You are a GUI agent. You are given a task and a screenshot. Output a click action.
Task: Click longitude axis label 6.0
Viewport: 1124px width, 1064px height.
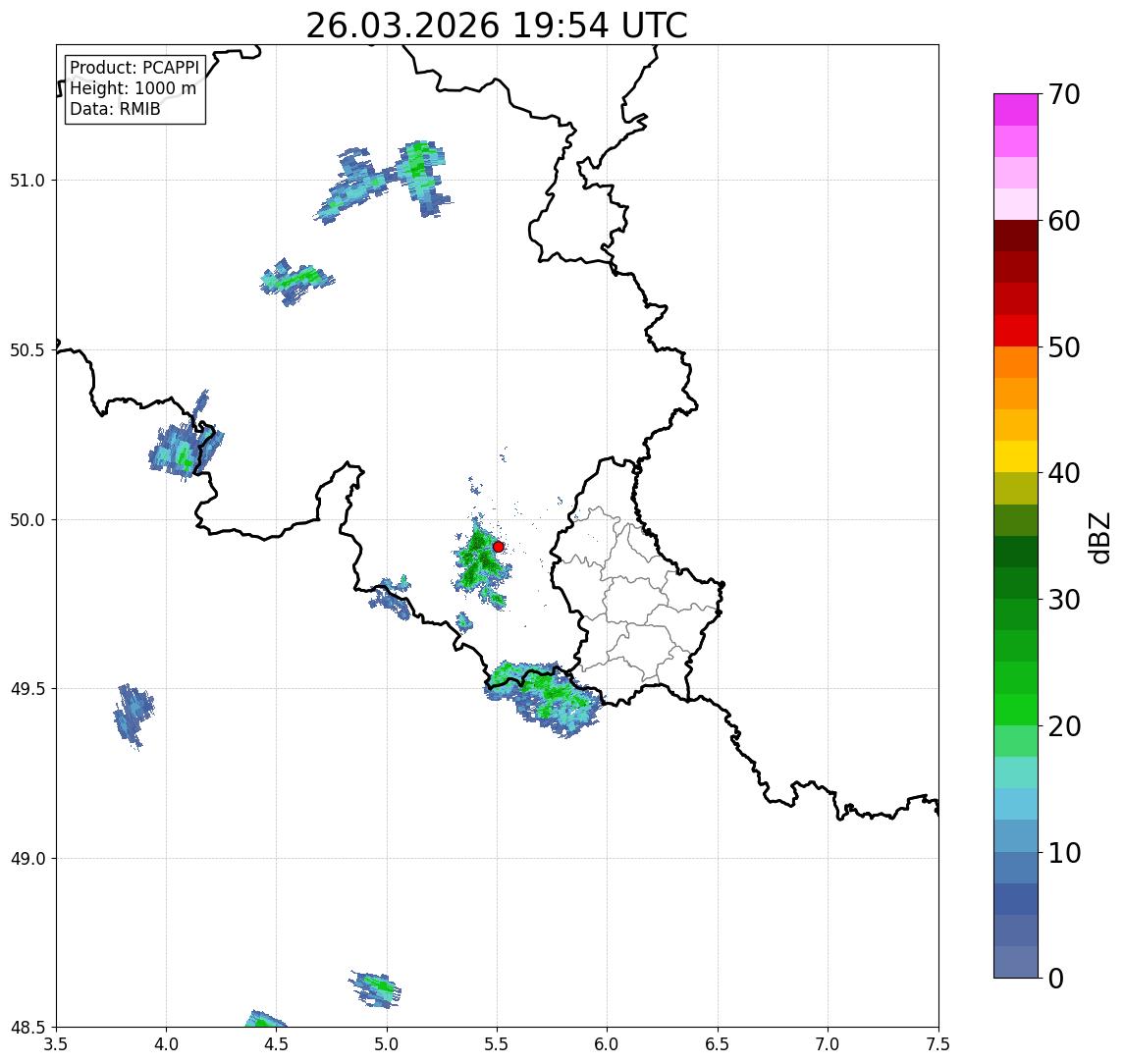coord(608,1044)
